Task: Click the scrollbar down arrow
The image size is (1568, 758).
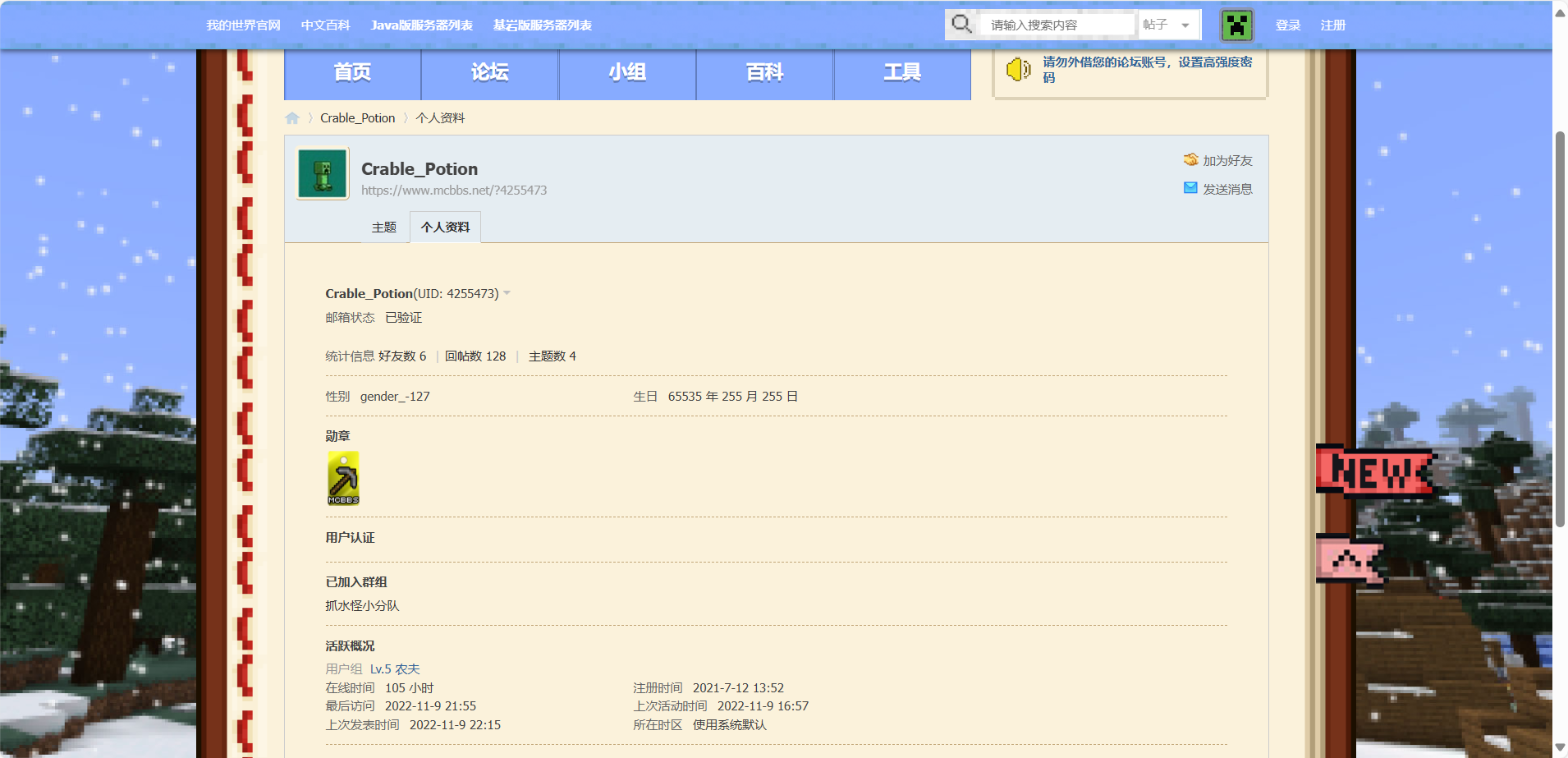Action: click(1560, 748)
